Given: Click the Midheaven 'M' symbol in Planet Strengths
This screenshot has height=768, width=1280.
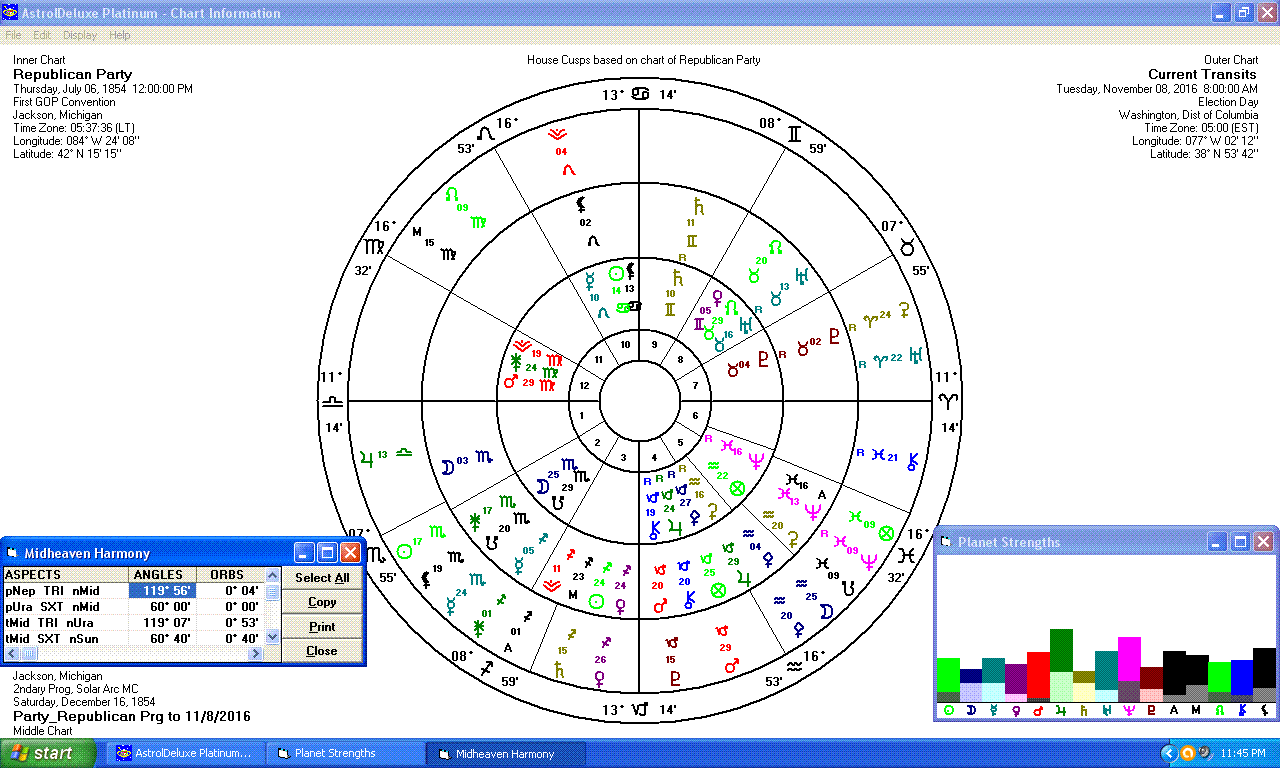Looking at the screenshot, I should (1197, 710).
